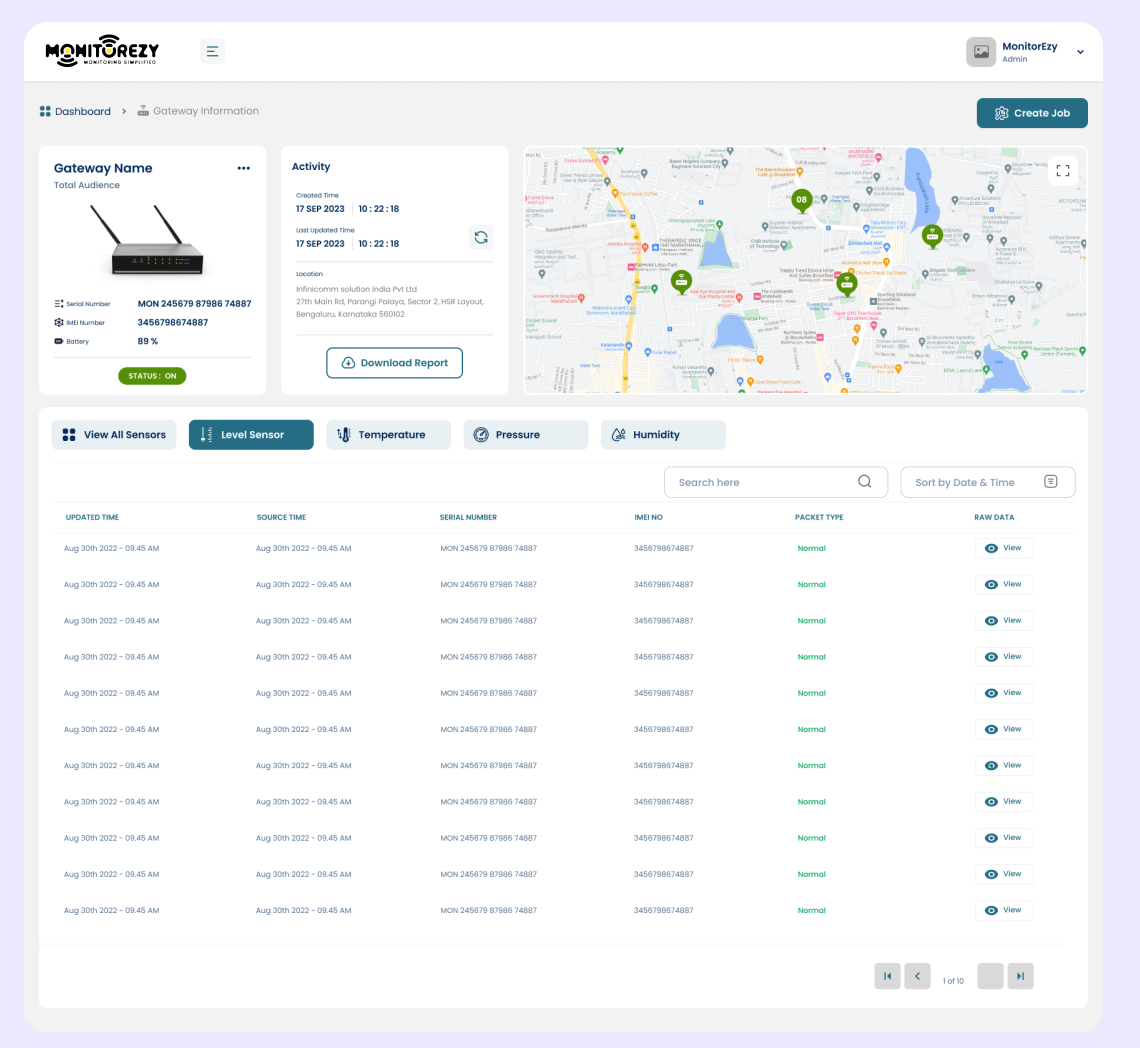Show the View All Sensors tab
Viewport: 1140px width, 1048px height.
coord(114,435)
